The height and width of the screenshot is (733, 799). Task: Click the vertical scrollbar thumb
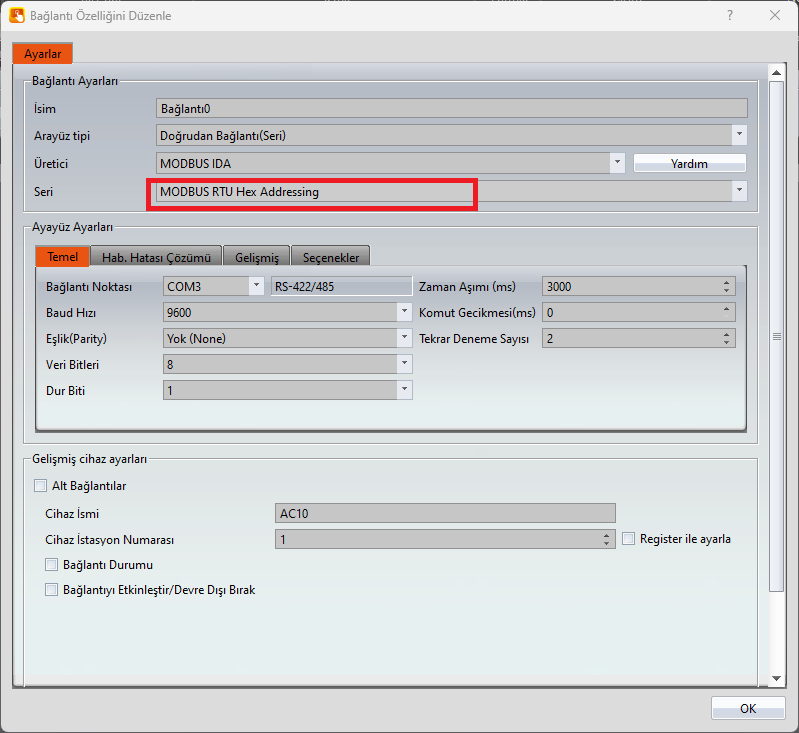(776, 336)
